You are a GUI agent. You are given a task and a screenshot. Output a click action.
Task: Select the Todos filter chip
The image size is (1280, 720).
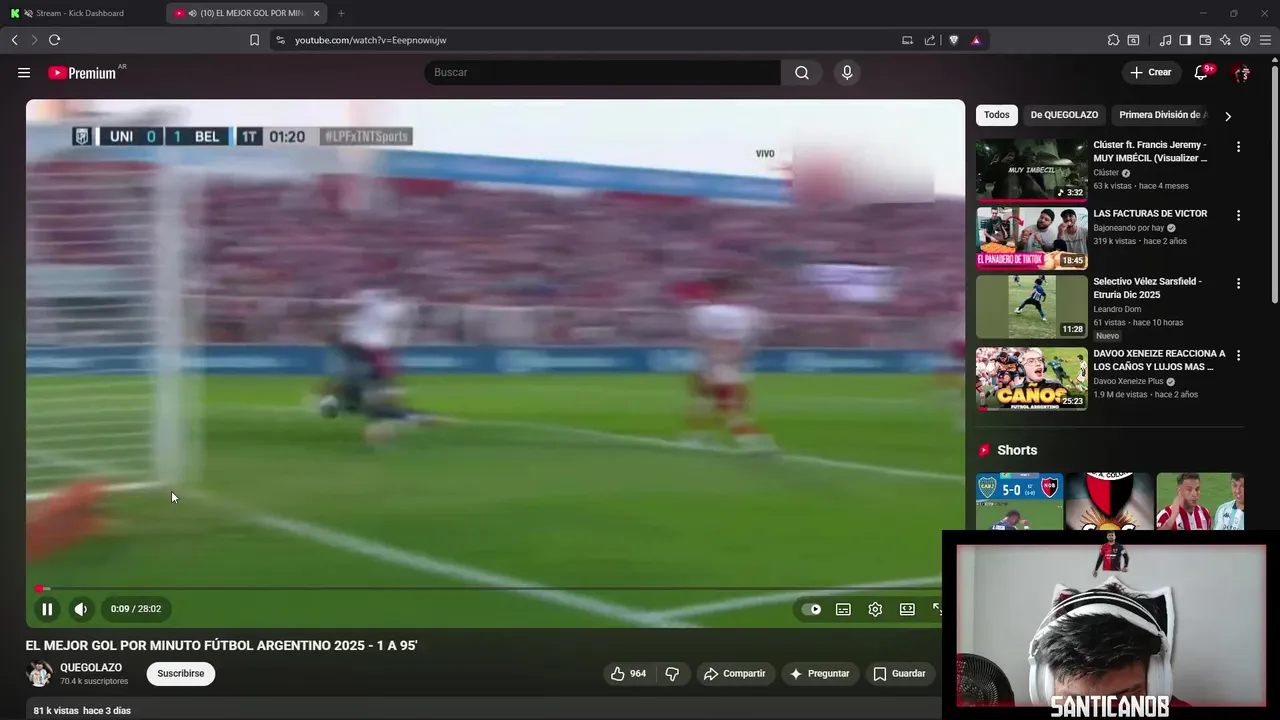[x=997, y=115]
